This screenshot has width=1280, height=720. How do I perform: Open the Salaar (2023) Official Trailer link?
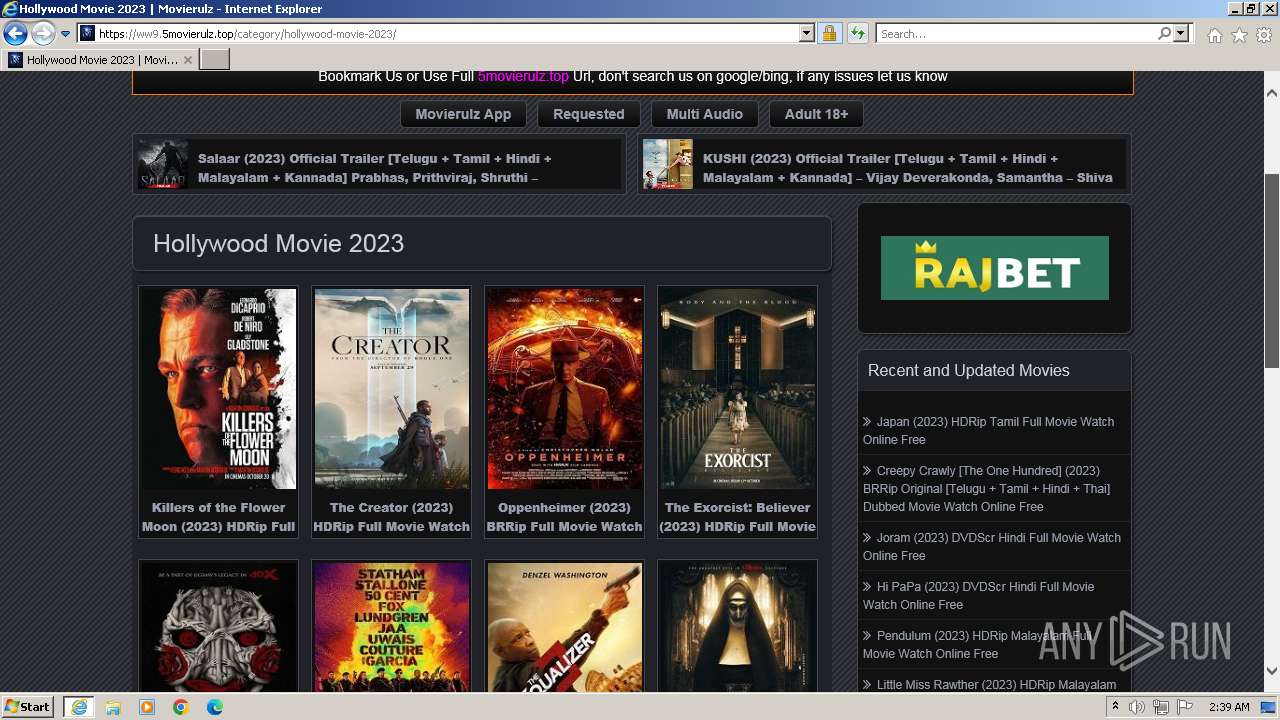(x=375, y=168)
